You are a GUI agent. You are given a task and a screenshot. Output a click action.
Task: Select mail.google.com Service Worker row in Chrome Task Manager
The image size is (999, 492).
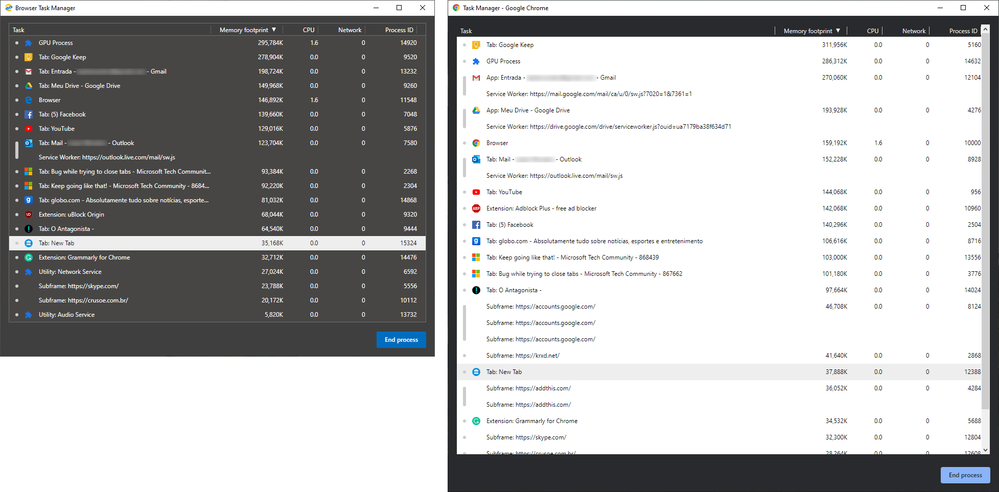pos(720,94)
